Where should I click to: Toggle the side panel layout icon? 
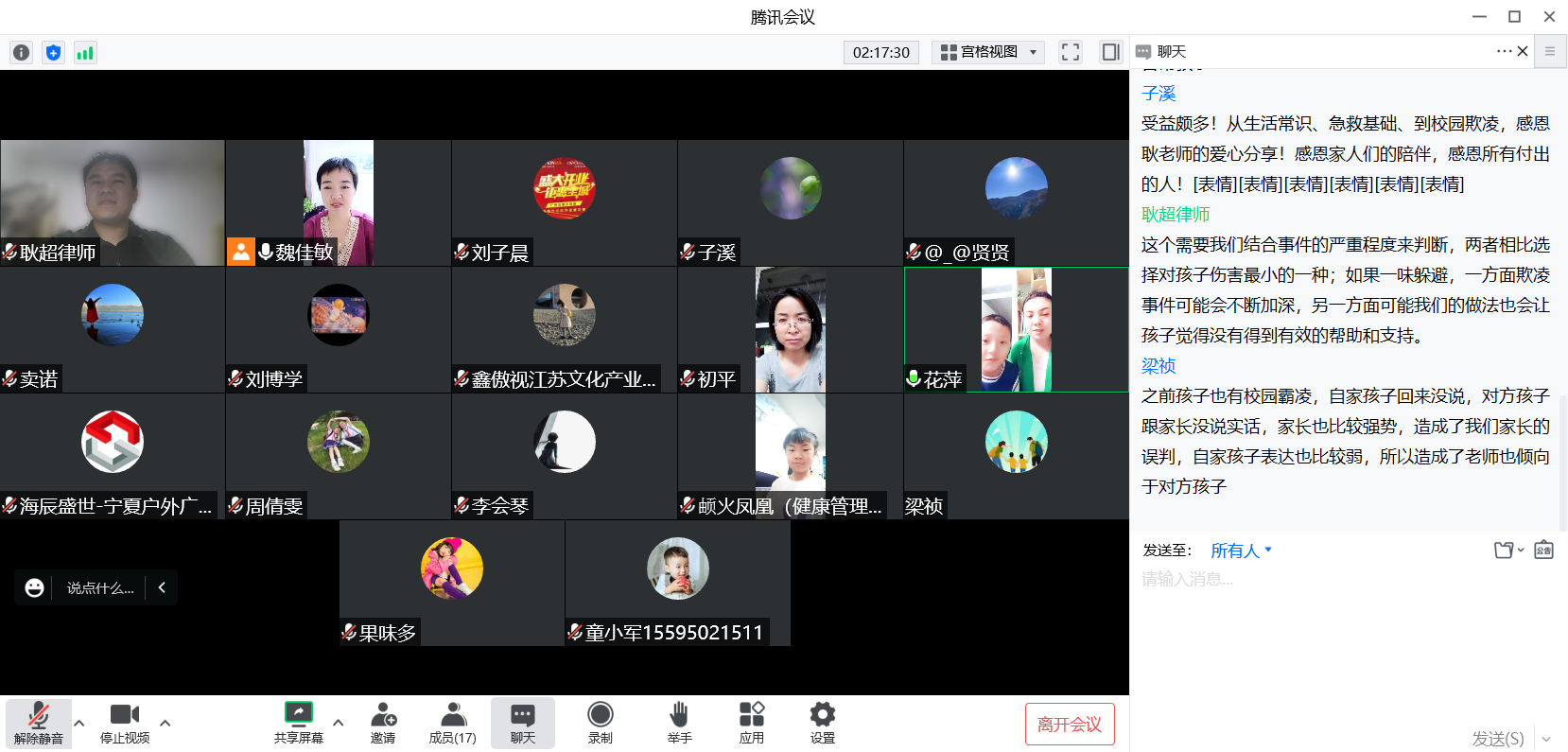click(x=1110, y=52)
